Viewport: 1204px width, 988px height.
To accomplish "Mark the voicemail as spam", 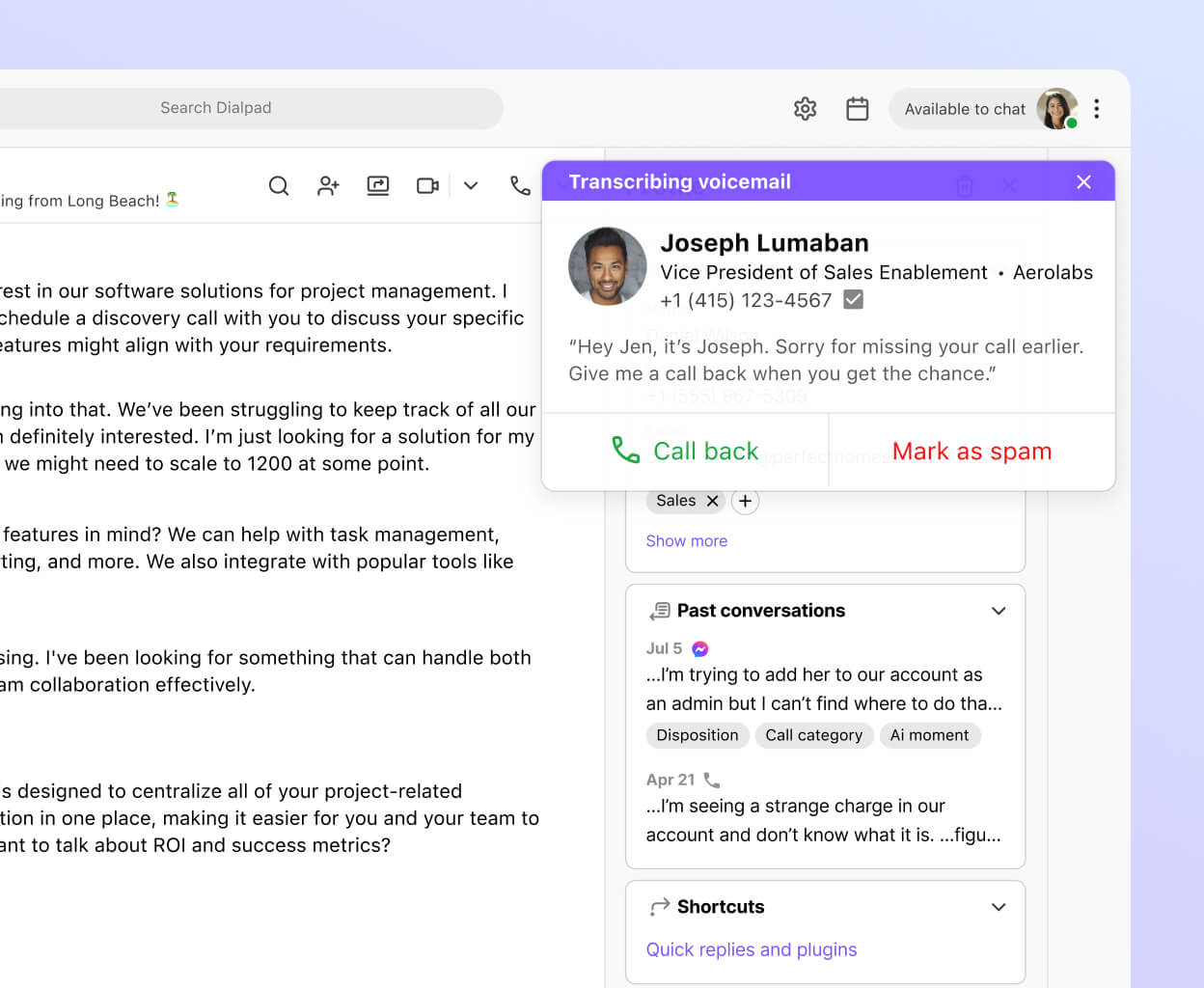I will tap(971, 451).
